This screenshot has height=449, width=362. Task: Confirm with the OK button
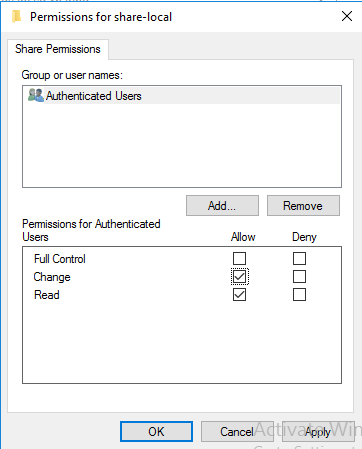156,432
